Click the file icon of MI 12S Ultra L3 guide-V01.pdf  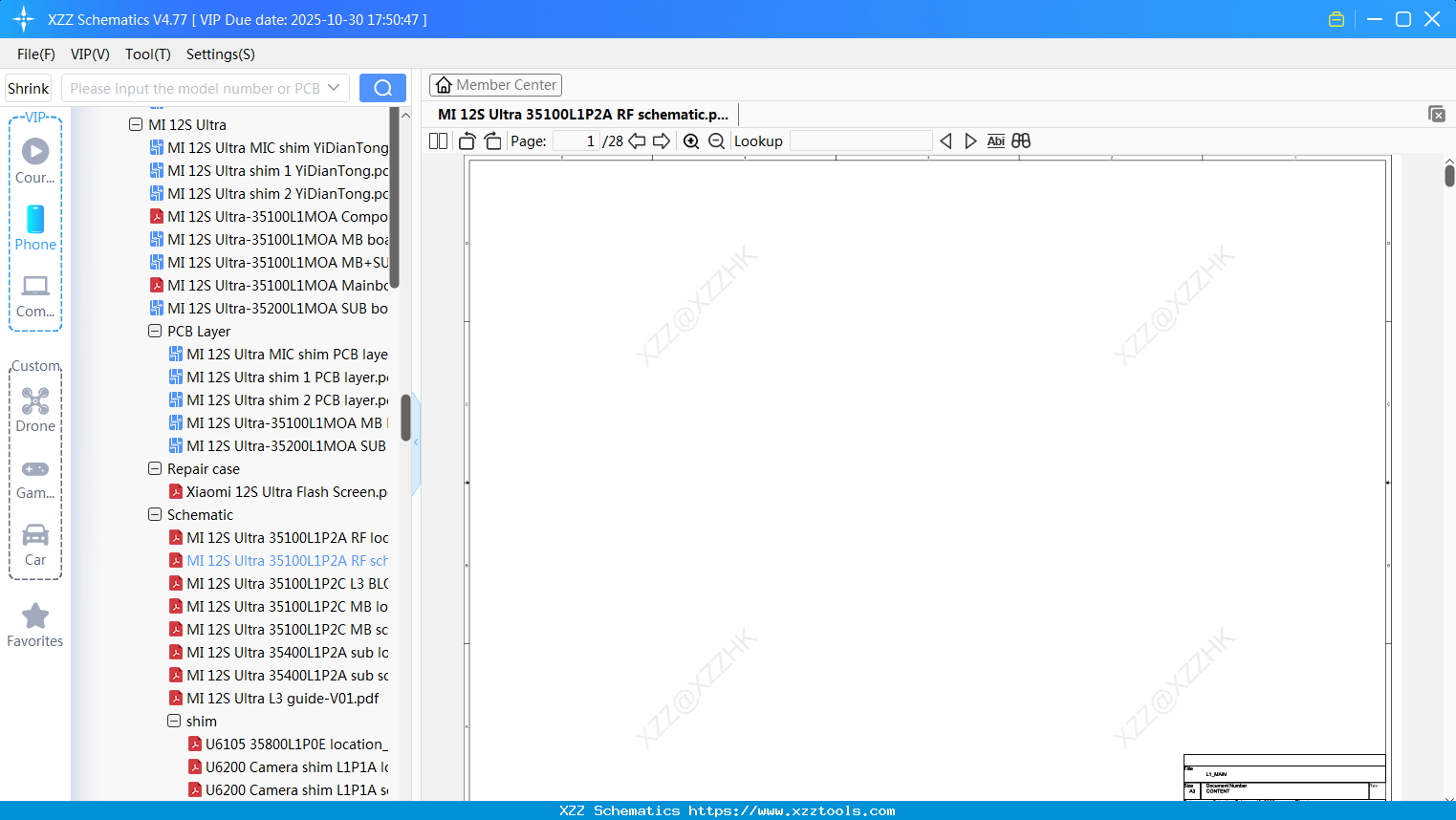point(176,699)
